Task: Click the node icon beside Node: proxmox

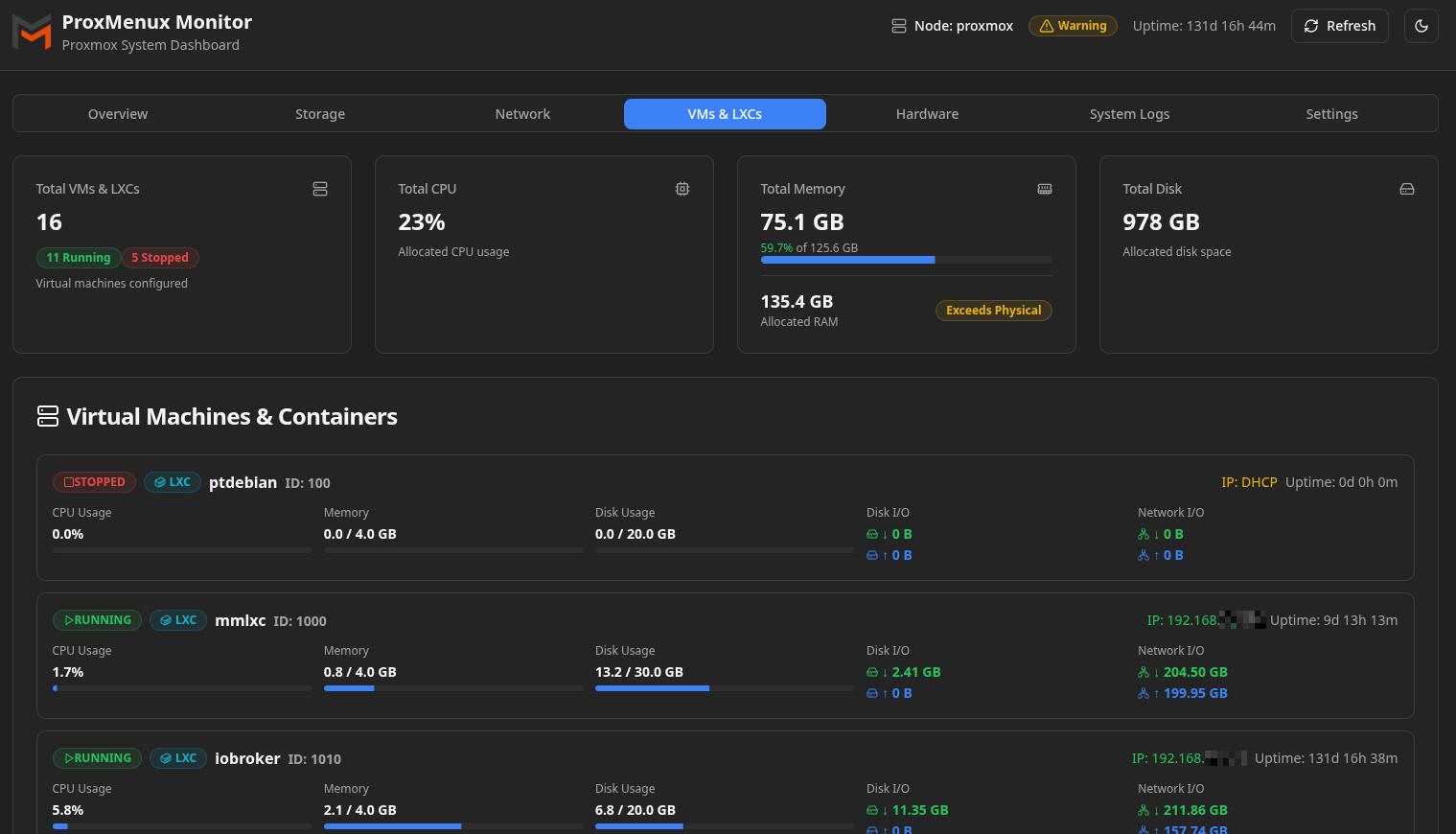Action: coord(899,26)
